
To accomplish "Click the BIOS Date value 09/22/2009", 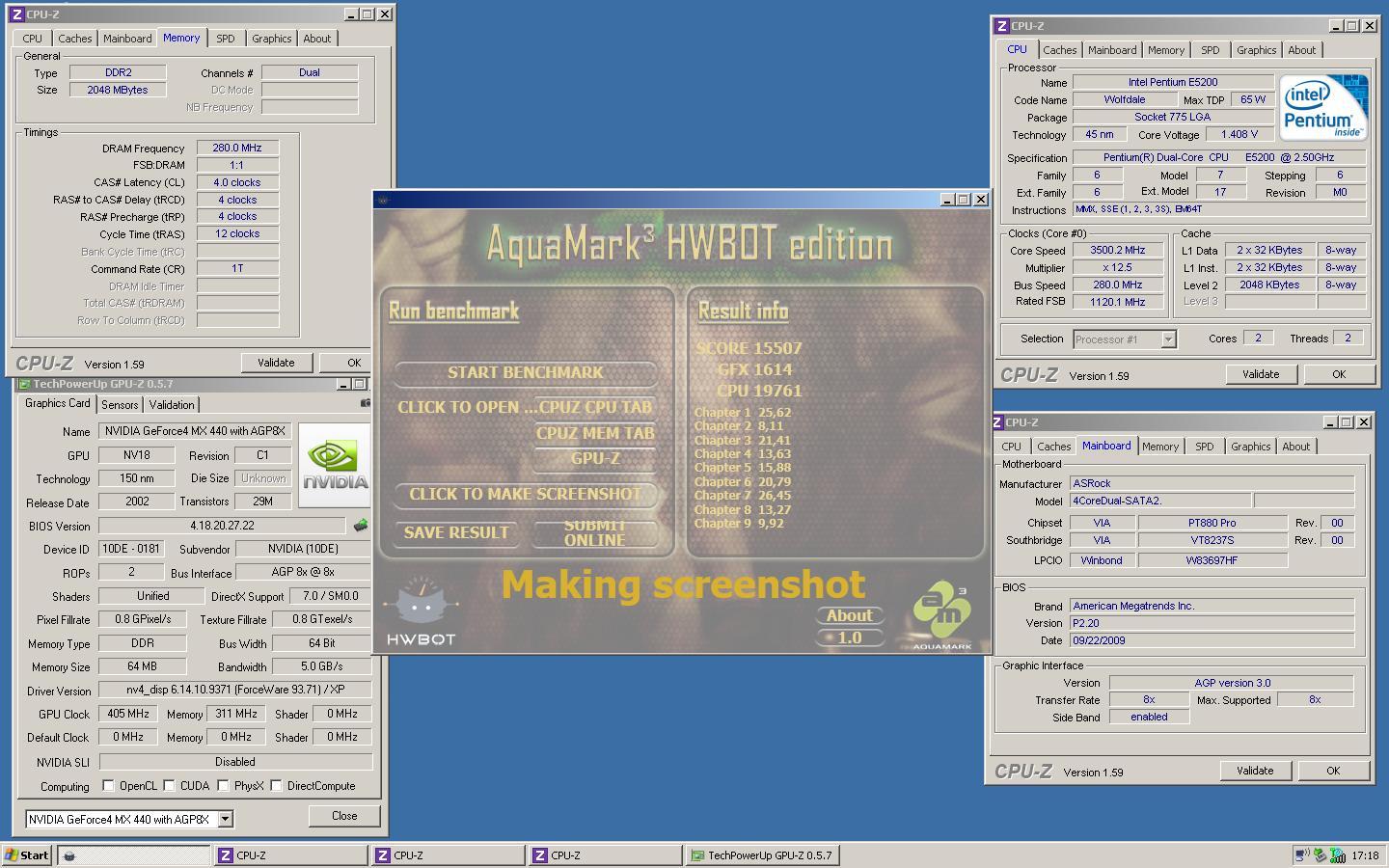I will tap(1212, 640).
